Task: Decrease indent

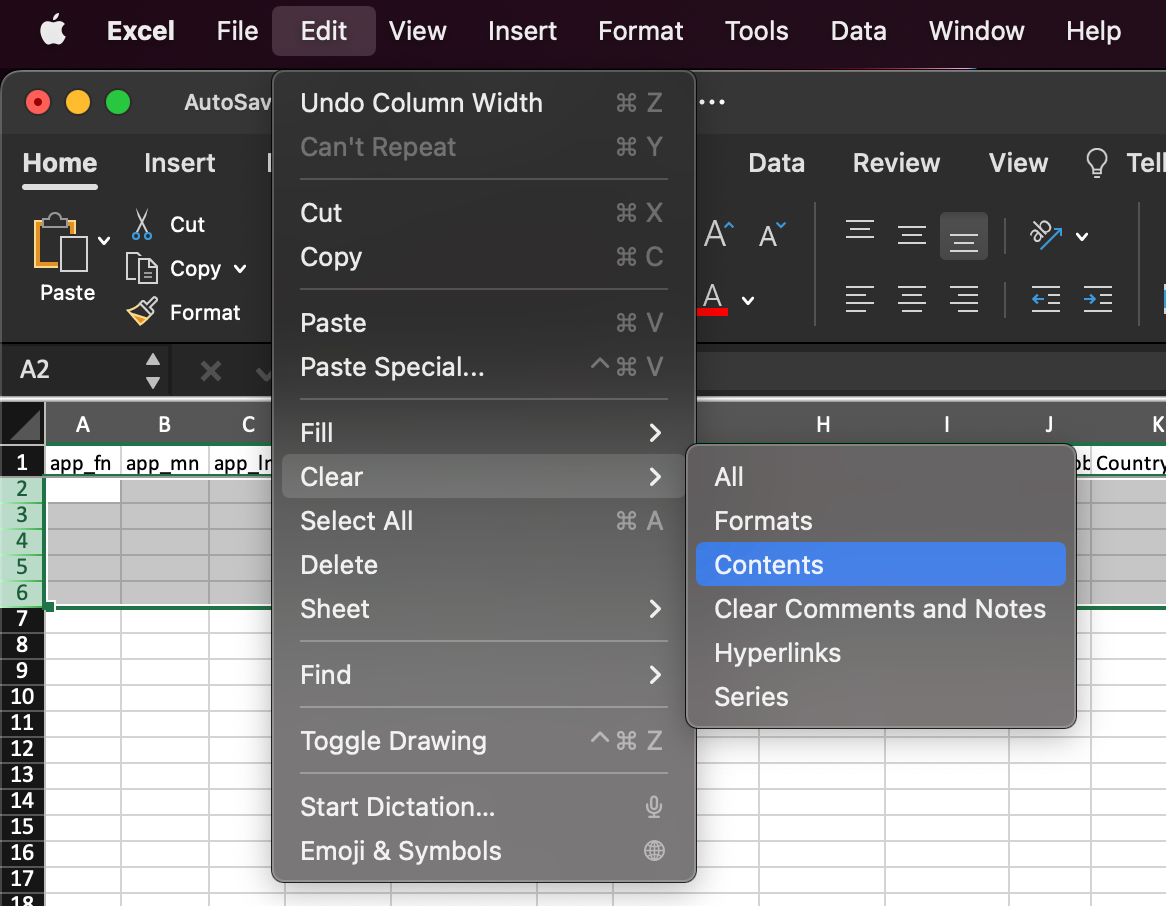Action: pyautogui.click(x=1046, y=299)
